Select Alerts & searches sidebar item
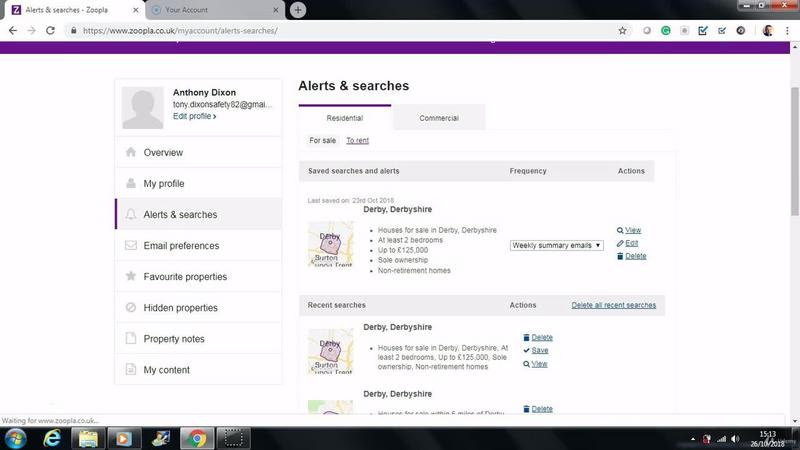 [198, 214]
